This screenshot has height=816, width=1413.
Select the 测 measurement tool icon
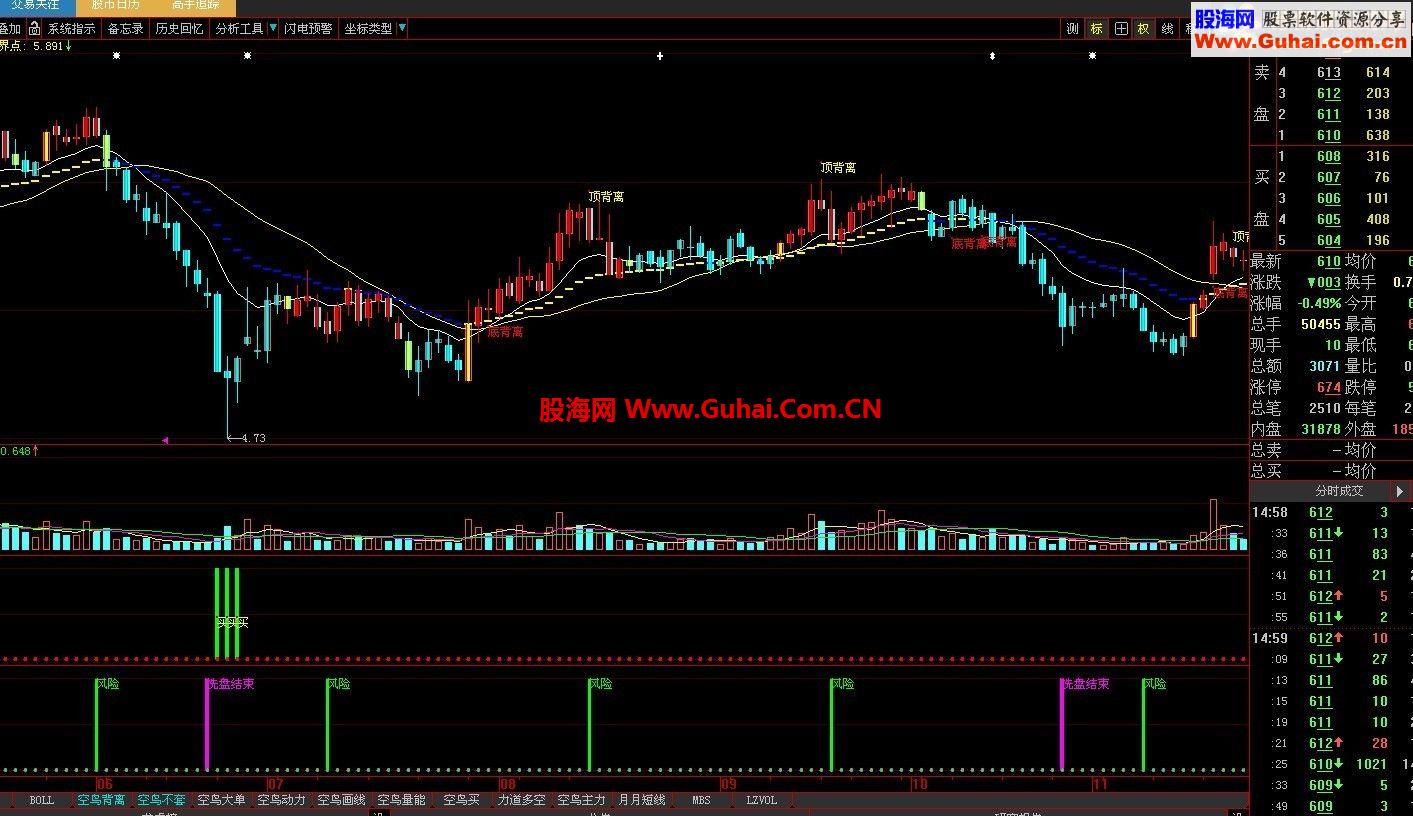[x=1071, y=29]
